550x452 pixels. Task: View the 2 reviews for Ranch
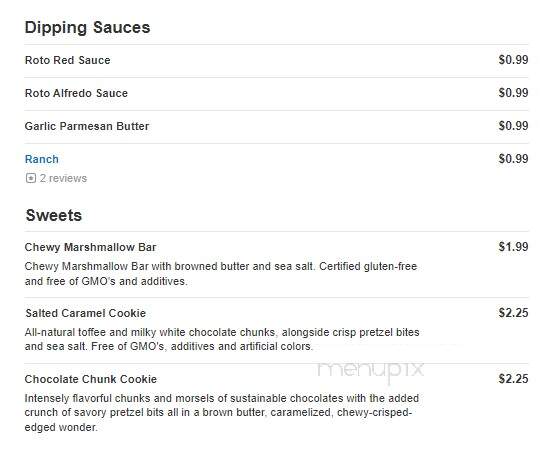[63, 178]
